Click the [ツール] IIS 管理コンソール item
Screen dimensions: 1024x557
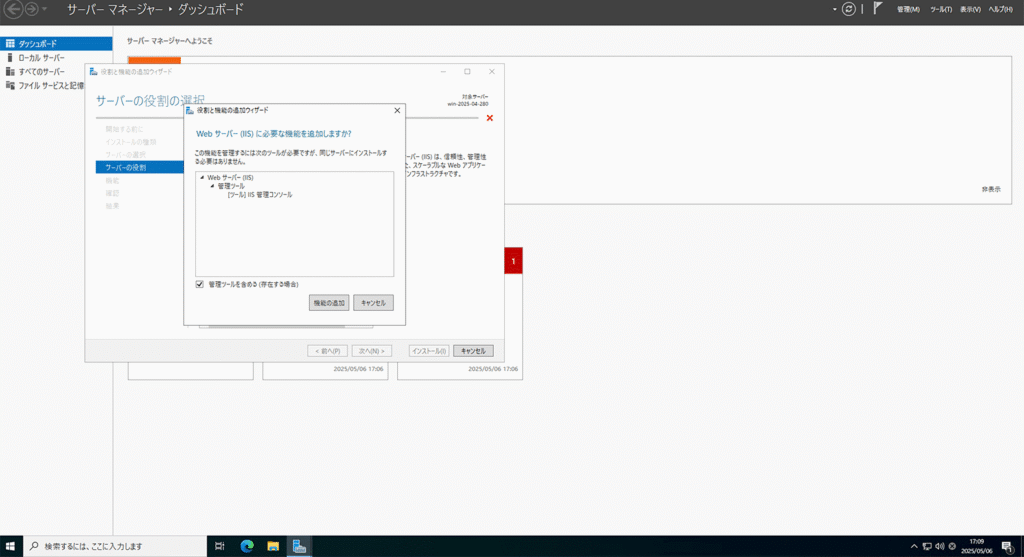260,195
